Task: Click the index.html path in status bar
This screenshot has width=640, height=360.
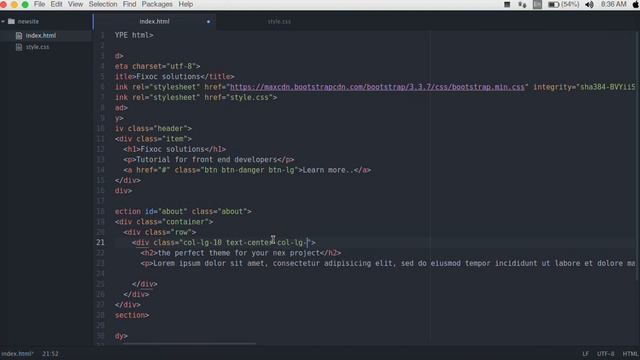Action: (x=17, y=354)
